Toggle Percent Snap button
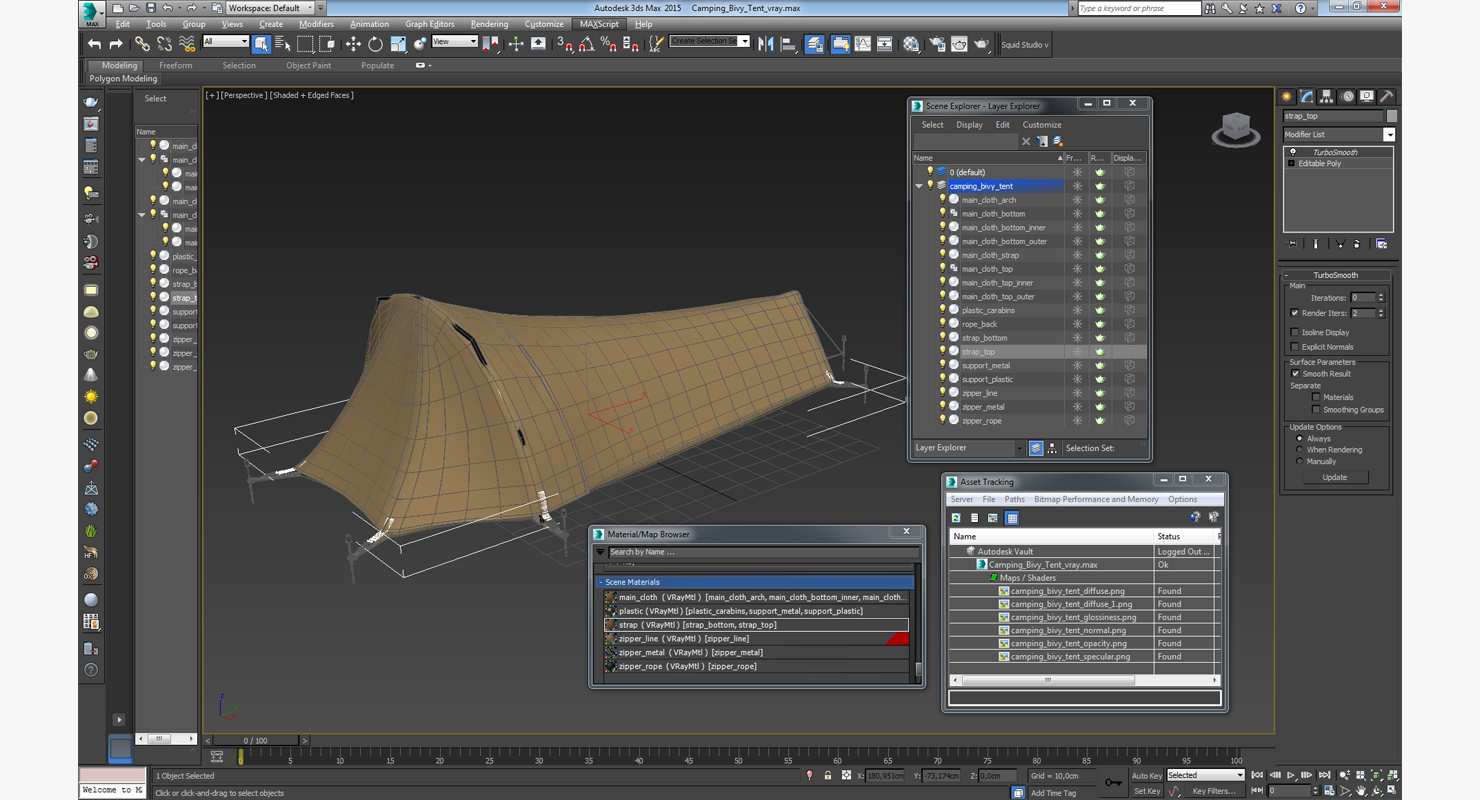 click(x=609, y=44)
